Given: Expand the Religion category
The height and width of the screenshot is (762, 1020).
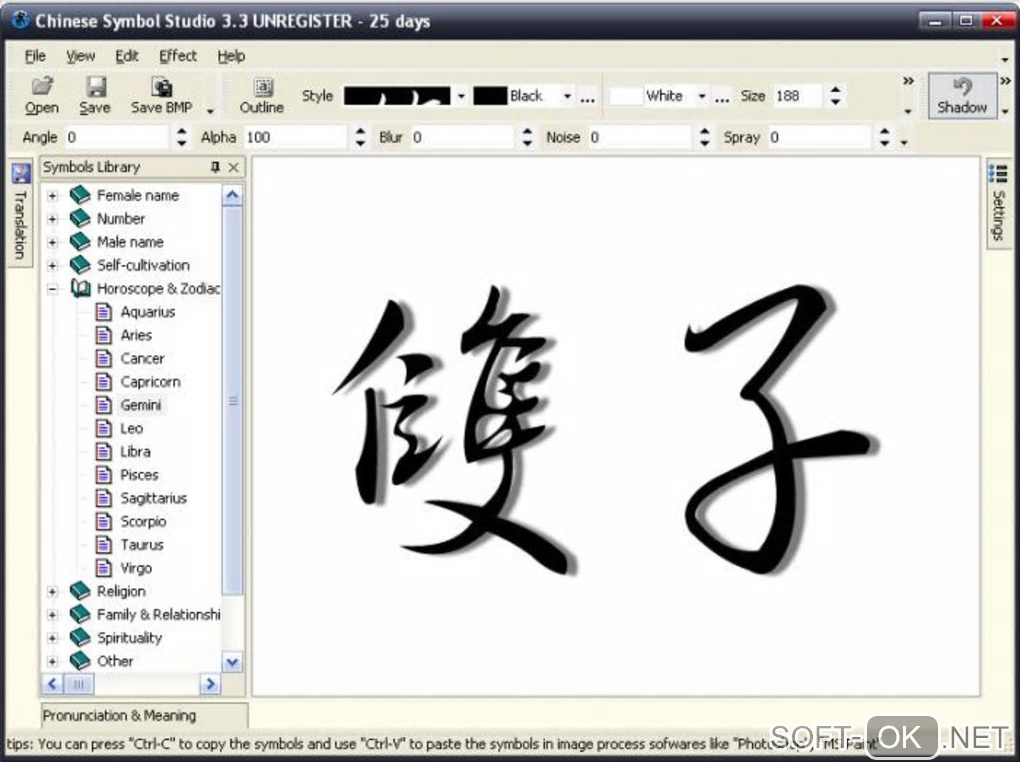Looking at the screenshot, I should coord(53,592).
